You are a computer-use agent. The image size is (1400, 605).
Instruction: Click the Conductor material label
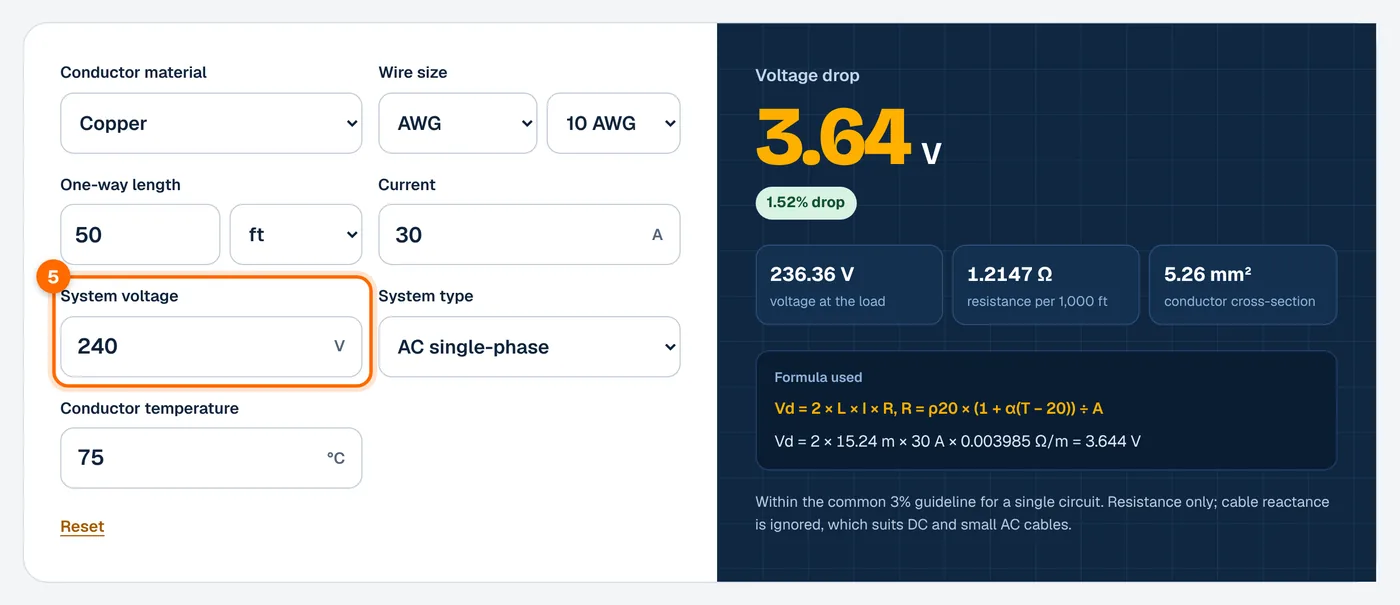tap(134, 72)
